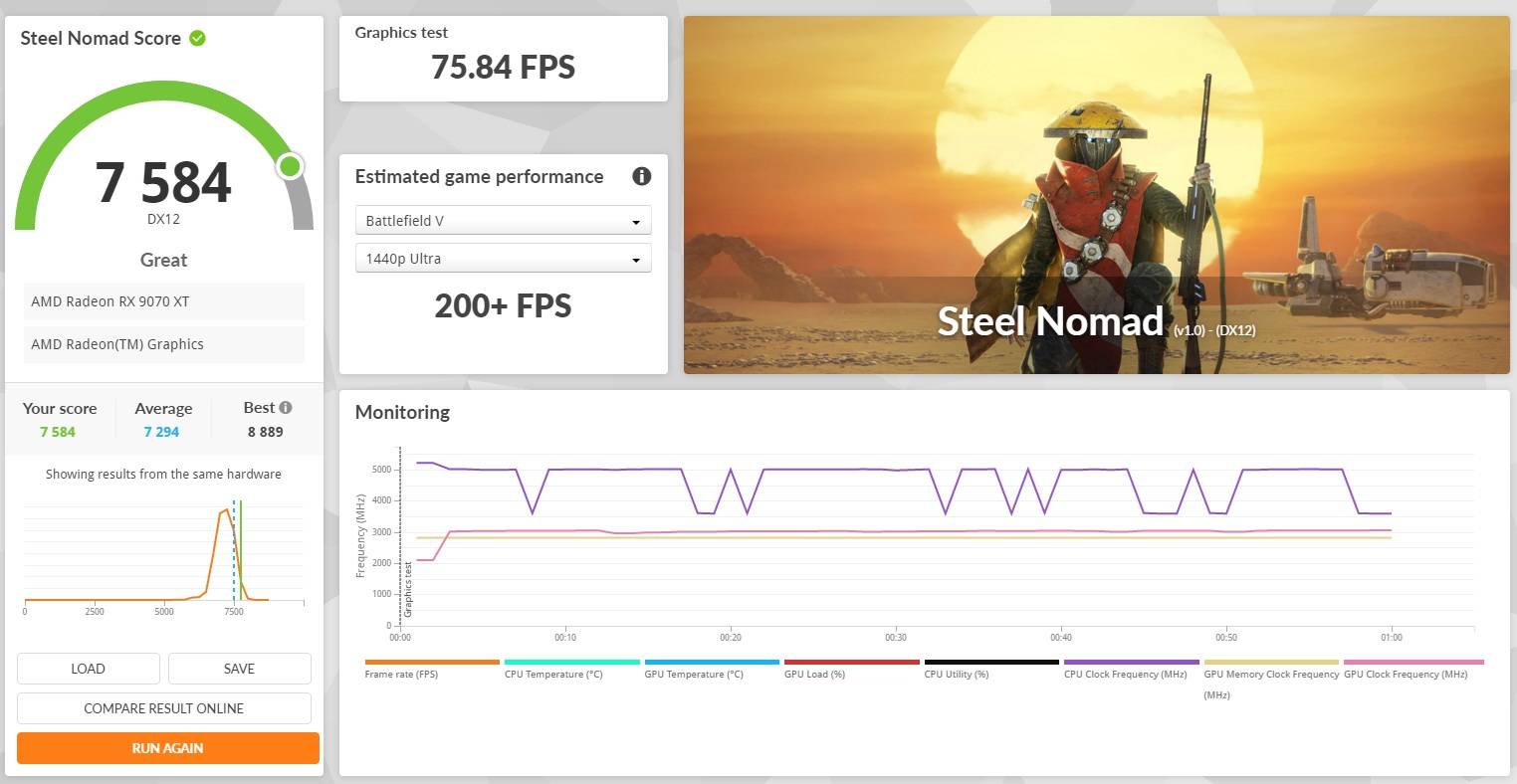Start the benchmark with RUN AGAIN
Viewport: 1517px width, 784px height.
pos(167,748)
